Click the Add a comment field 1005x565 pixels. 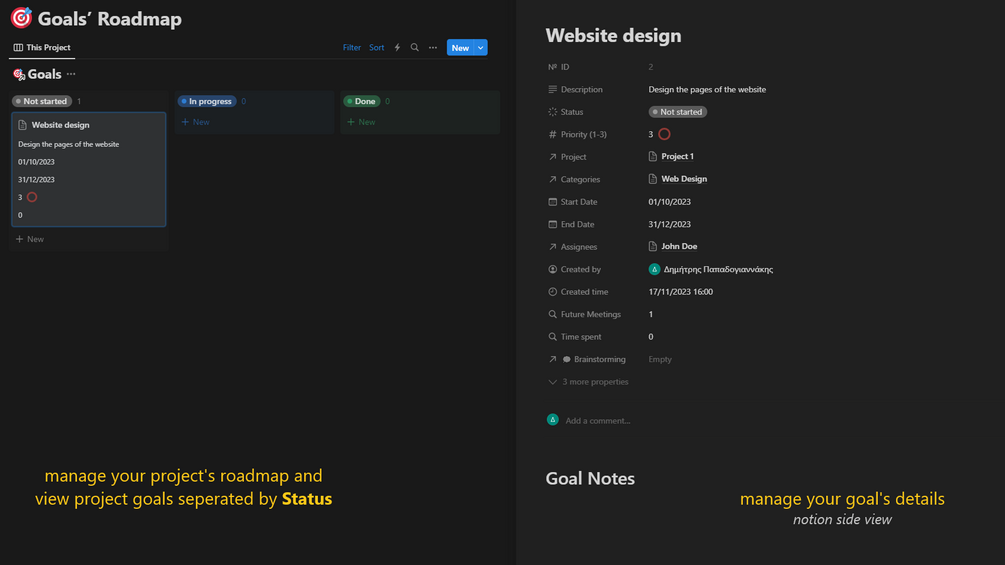tap(598, 421)
